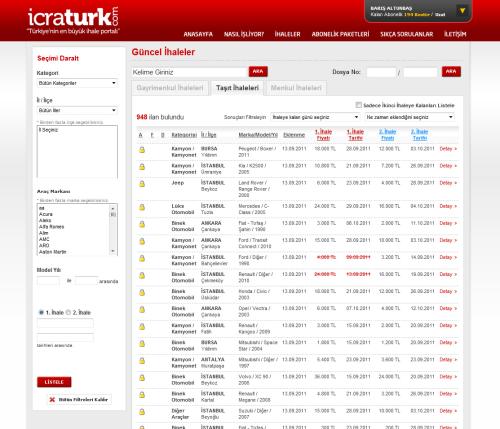Click the Araç Markası list scrollbar down arrow

coord(113,251)
